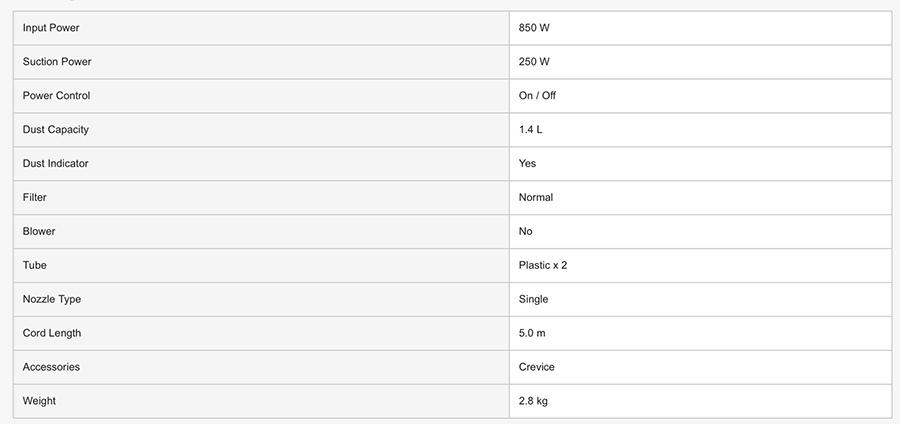Screen dimensions: 900x424
Task: Click the Dust Capacity label
Action: [x=56, y=130]
